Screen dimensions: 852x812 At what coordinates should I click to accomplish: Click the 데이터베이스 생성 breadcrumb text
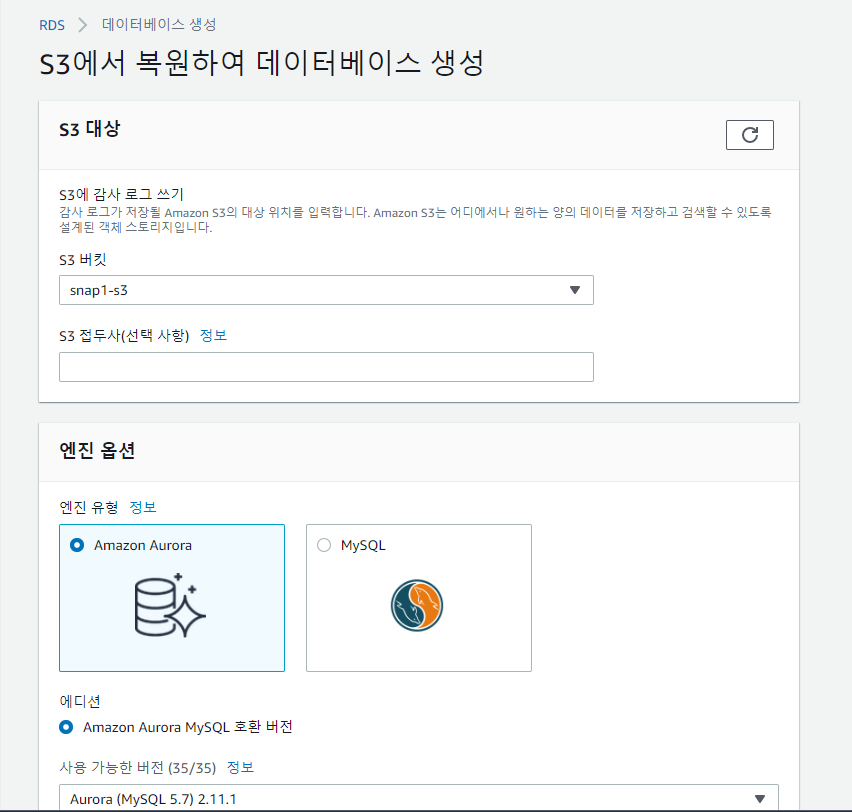[x=159, y=24]
